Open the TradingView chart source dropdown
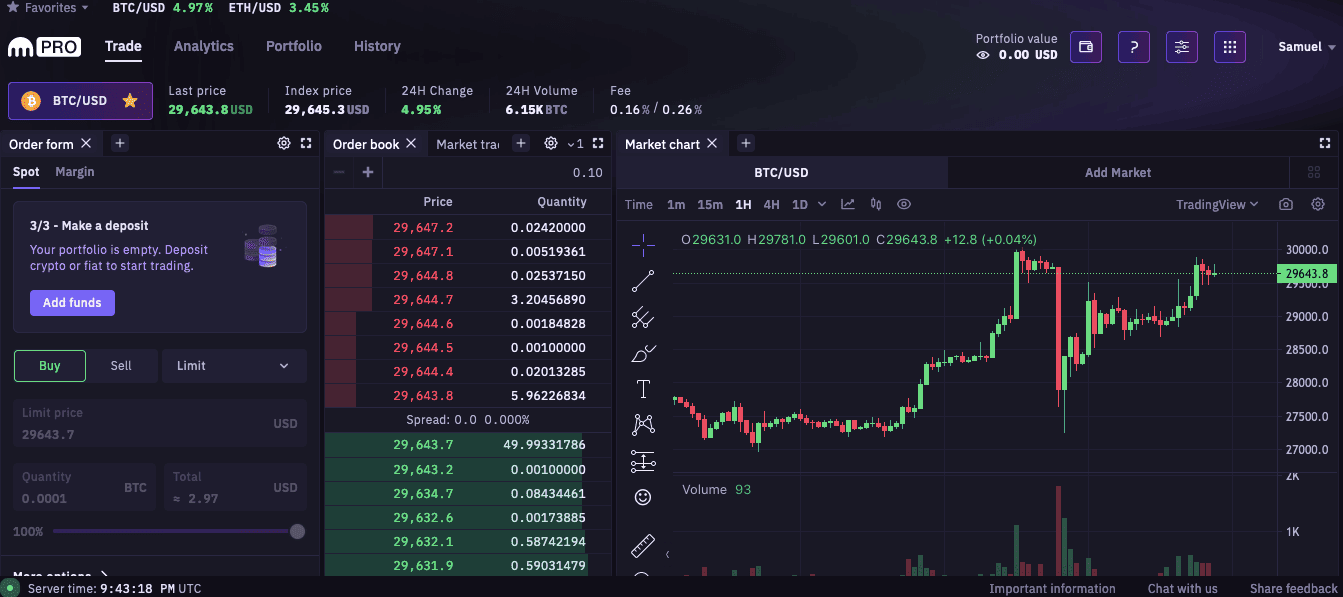The width and height of the screenshot is (1343, 597). [x=1217, y=204]
